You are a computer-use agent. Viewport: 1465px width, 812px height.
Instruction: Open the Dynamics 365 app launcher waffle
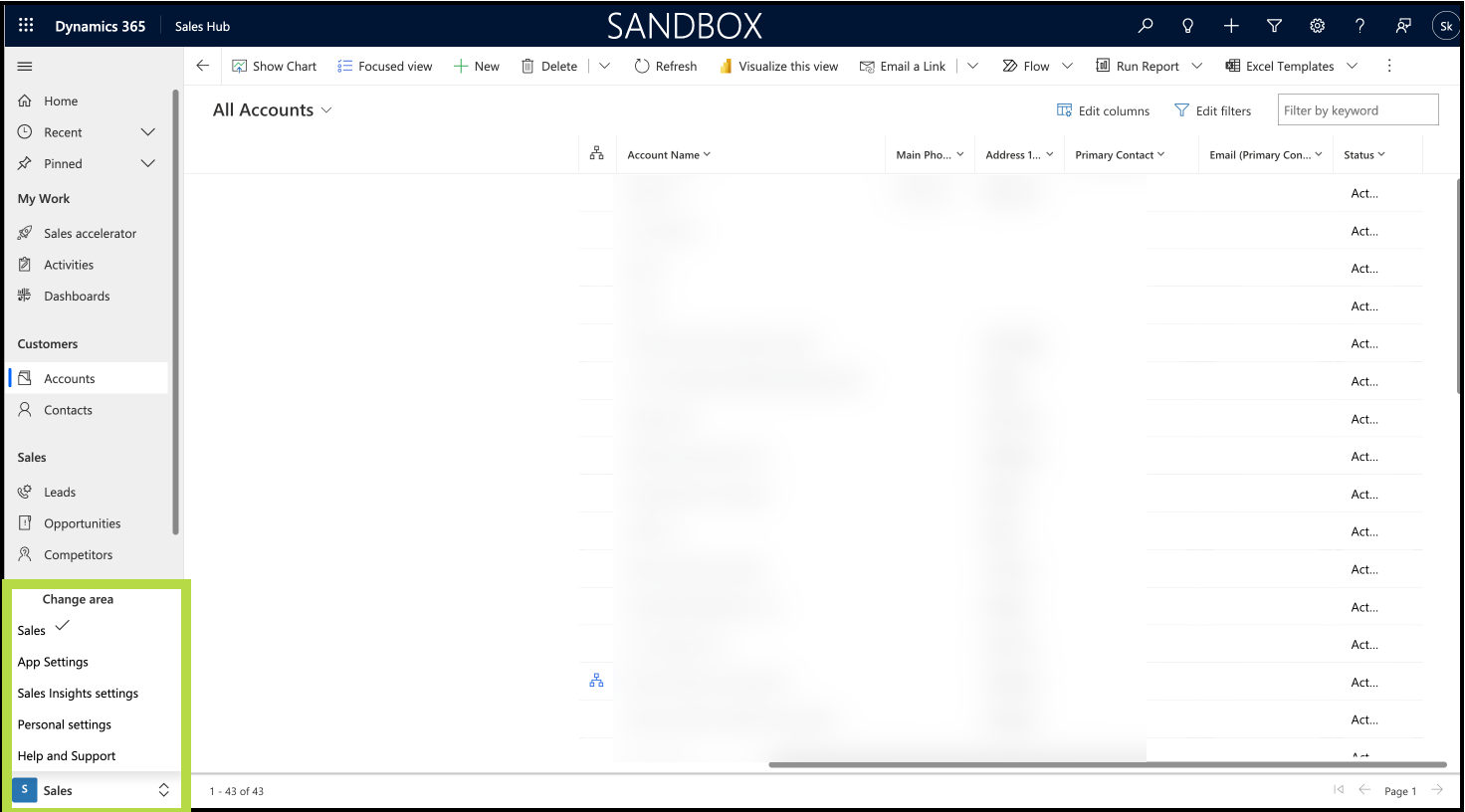click(x=26, y=26)
